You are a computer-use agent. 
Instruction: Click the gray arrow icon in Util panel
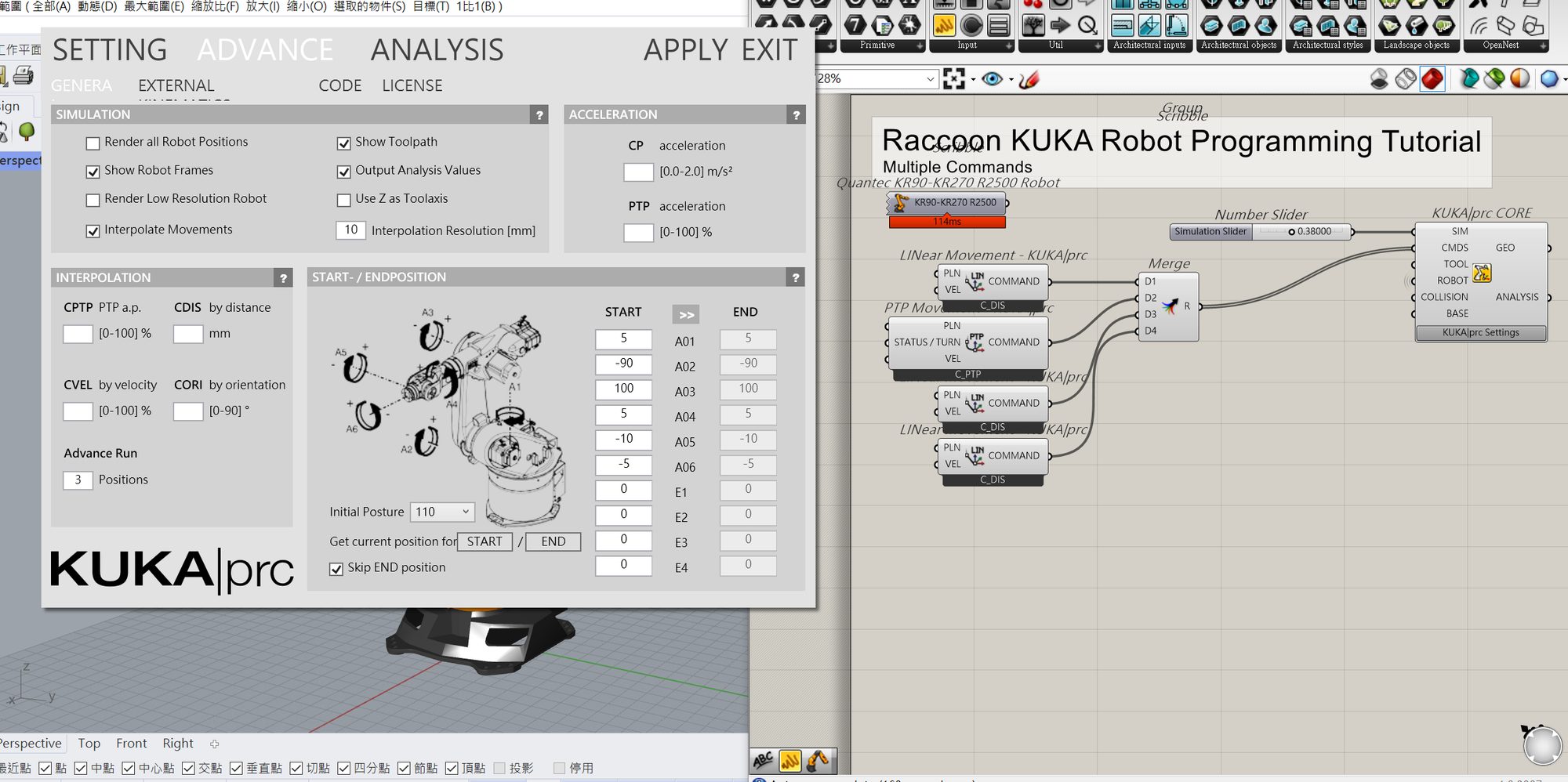pos(1060,25)
